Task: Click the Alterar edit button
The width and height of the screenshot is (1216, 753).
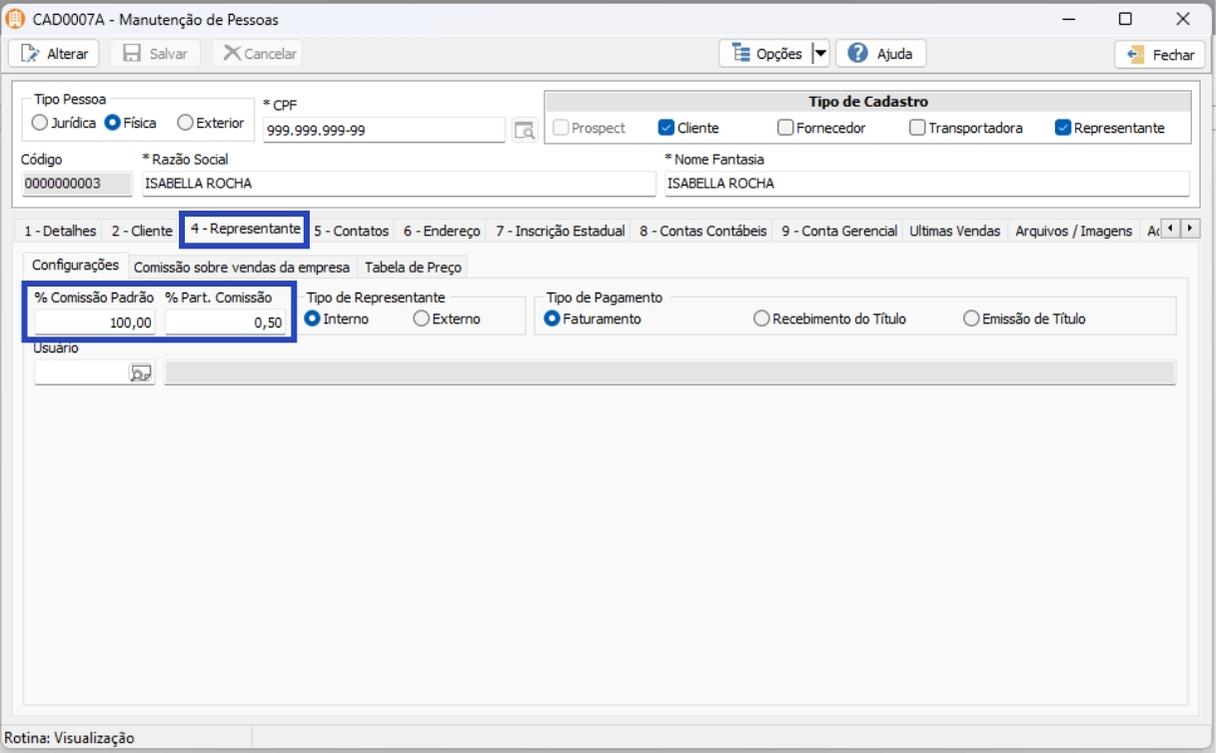Action: point(55,54)
